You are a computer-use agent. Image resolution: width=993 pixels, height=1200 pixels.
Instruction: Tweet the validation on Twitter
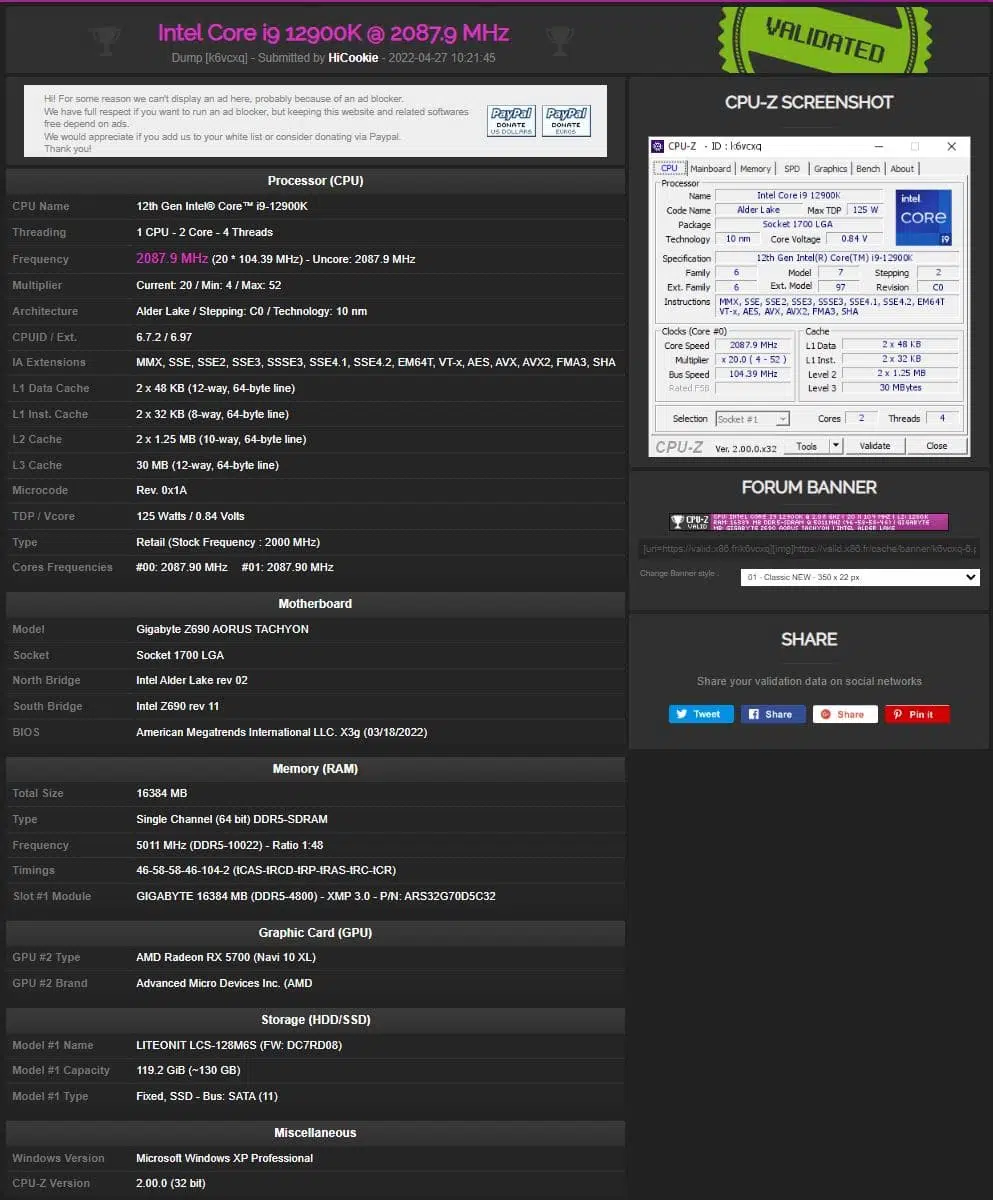(x=701, y=714)
